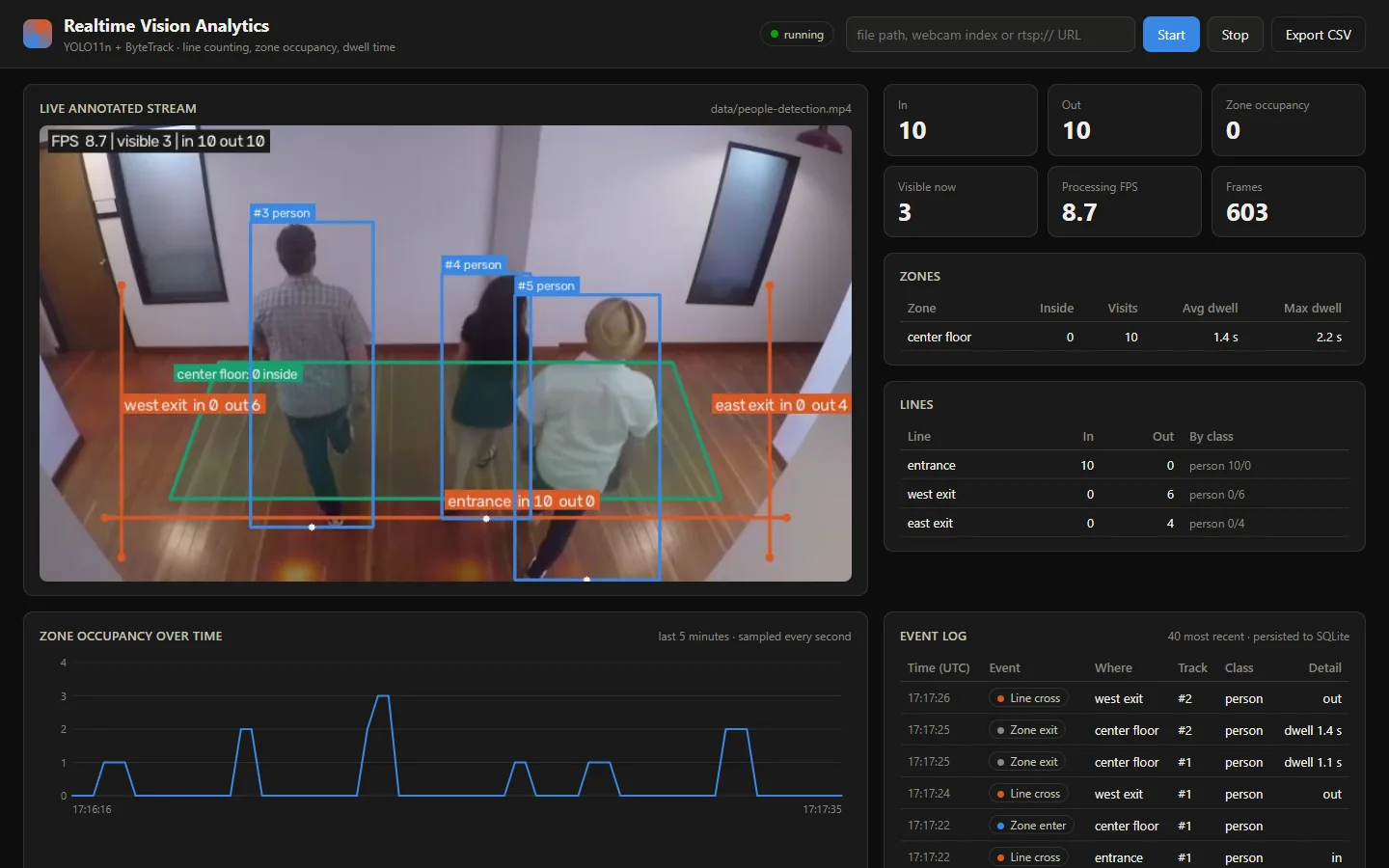Click the Zone enter badge in event log
Screen dimensions: 1389x868
coord(1032,826)
